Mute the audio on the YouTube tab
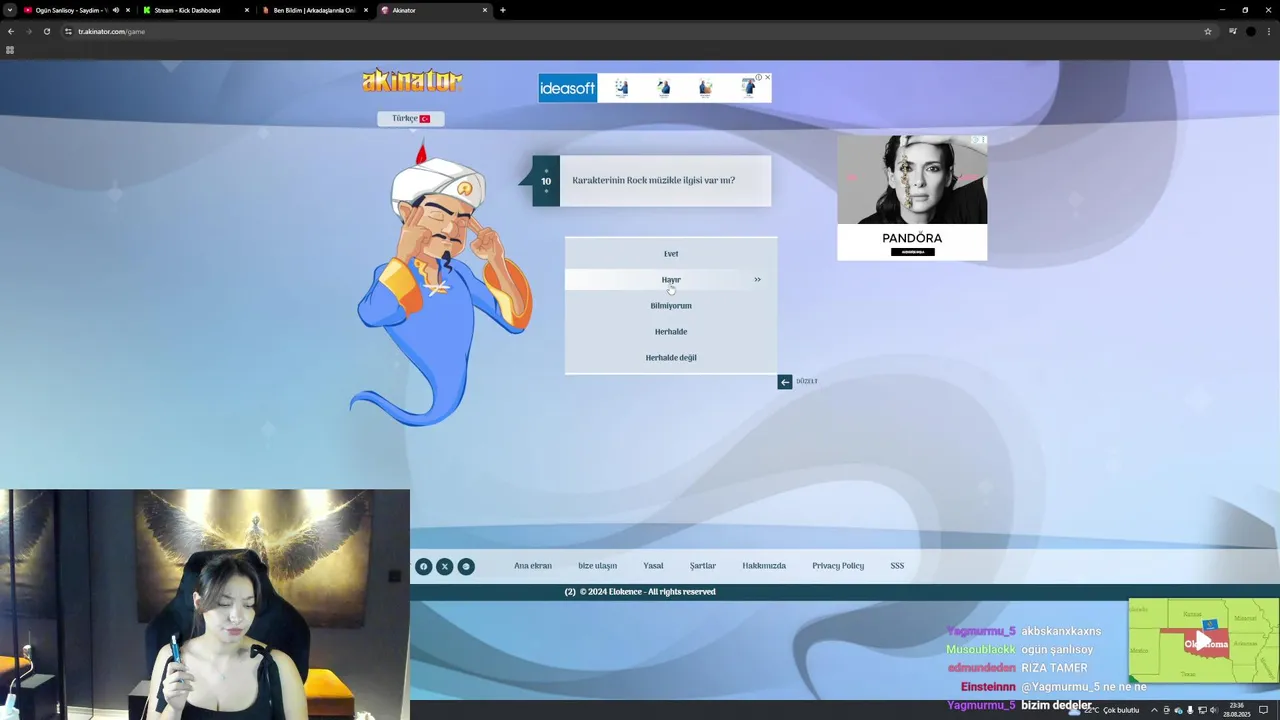Viewport: 1280px width, 720px height. [116, 10]
